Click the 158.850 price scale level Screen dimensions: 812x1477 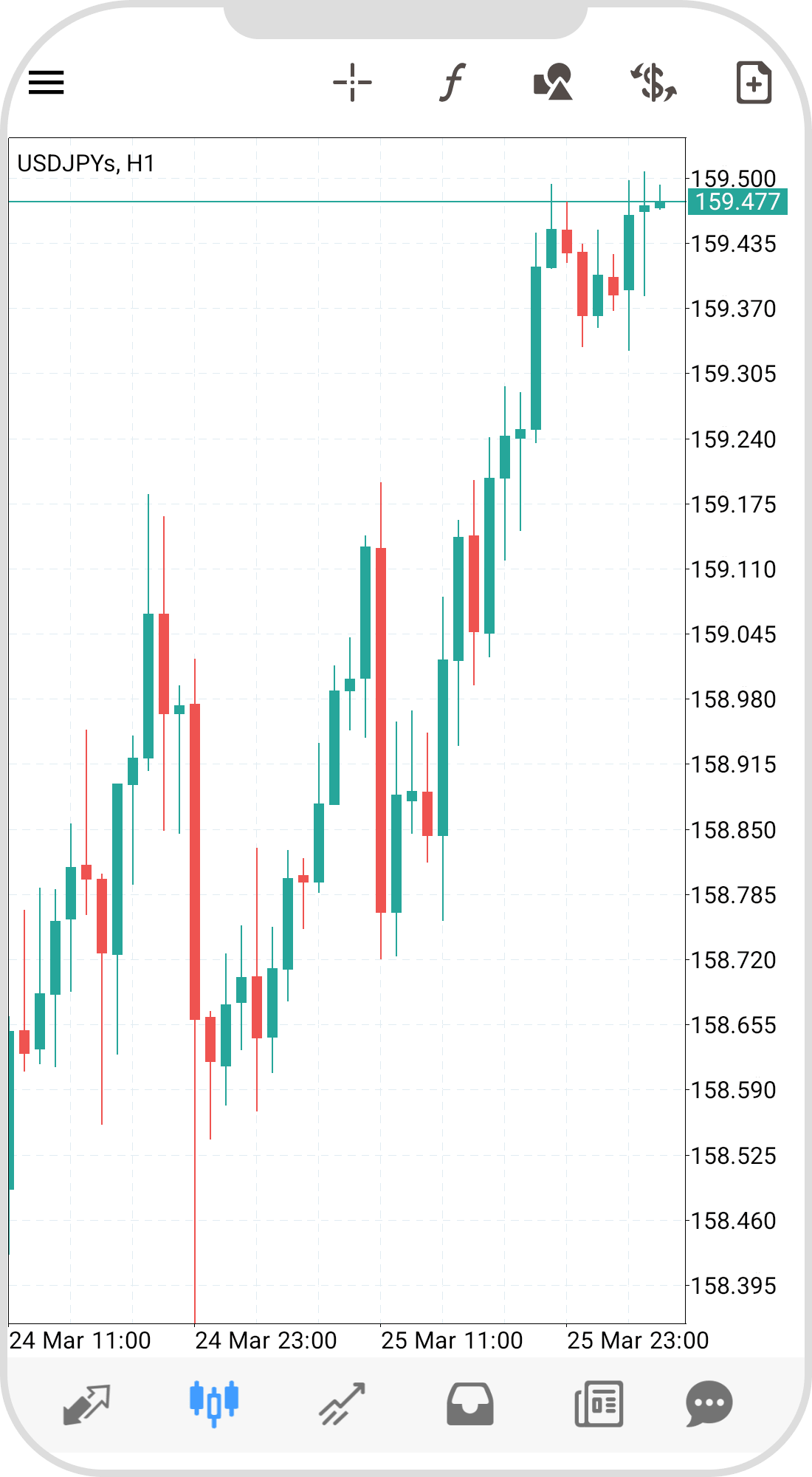click(733, 830)
